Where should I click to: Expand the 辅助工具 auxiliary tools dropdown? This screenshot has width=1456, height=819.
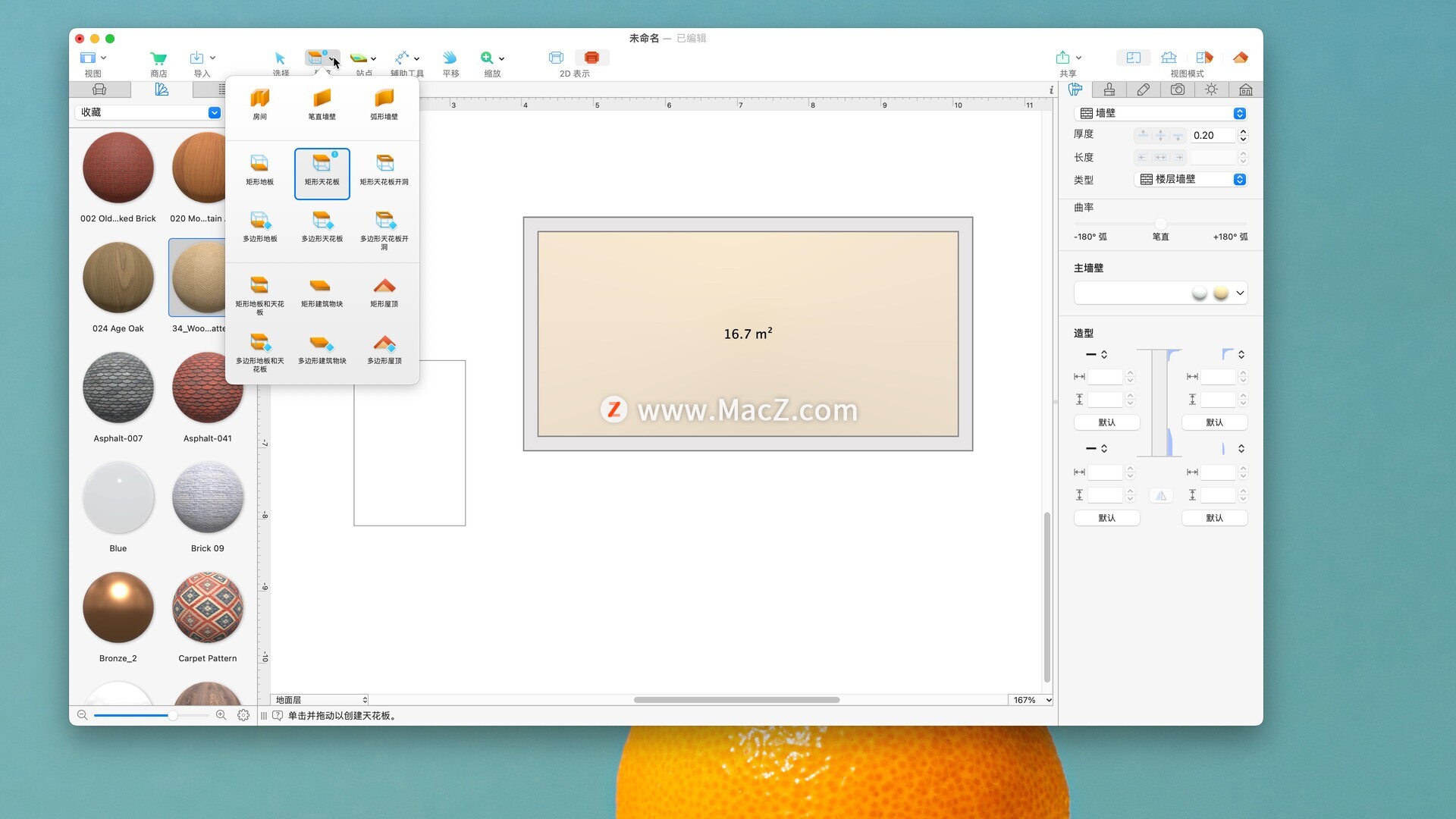tap(416, 58)
